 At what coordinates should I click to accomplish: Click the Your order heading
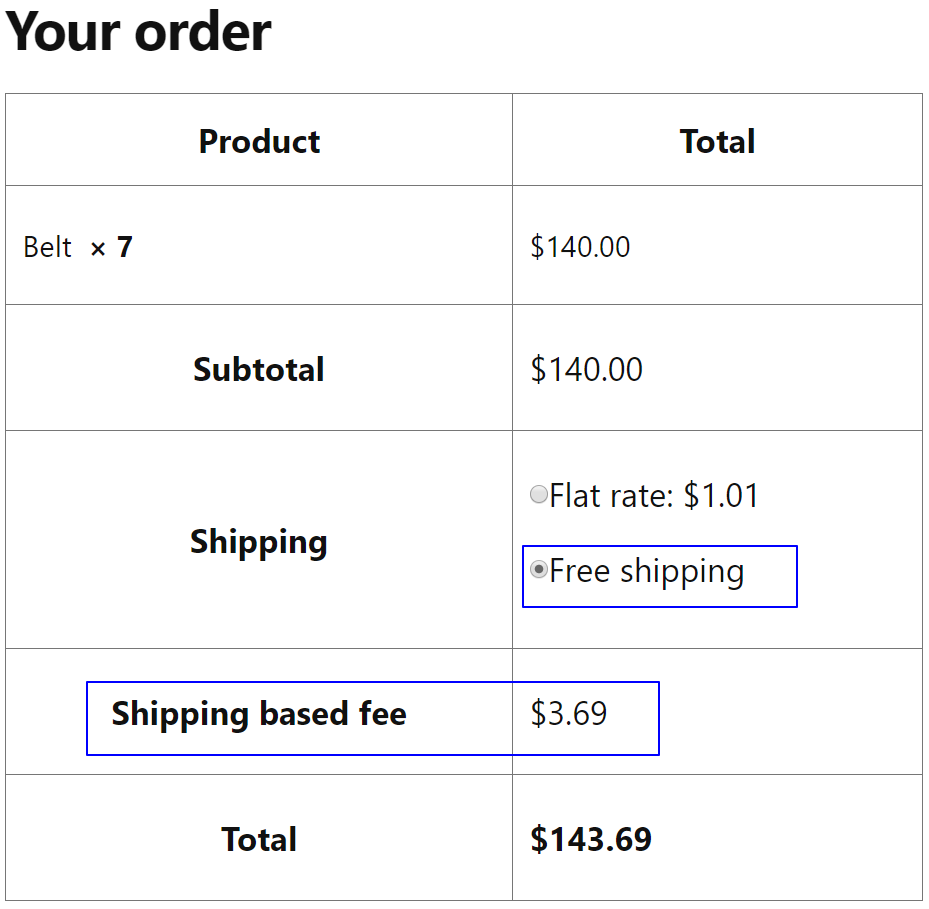[x=136, y=33]
